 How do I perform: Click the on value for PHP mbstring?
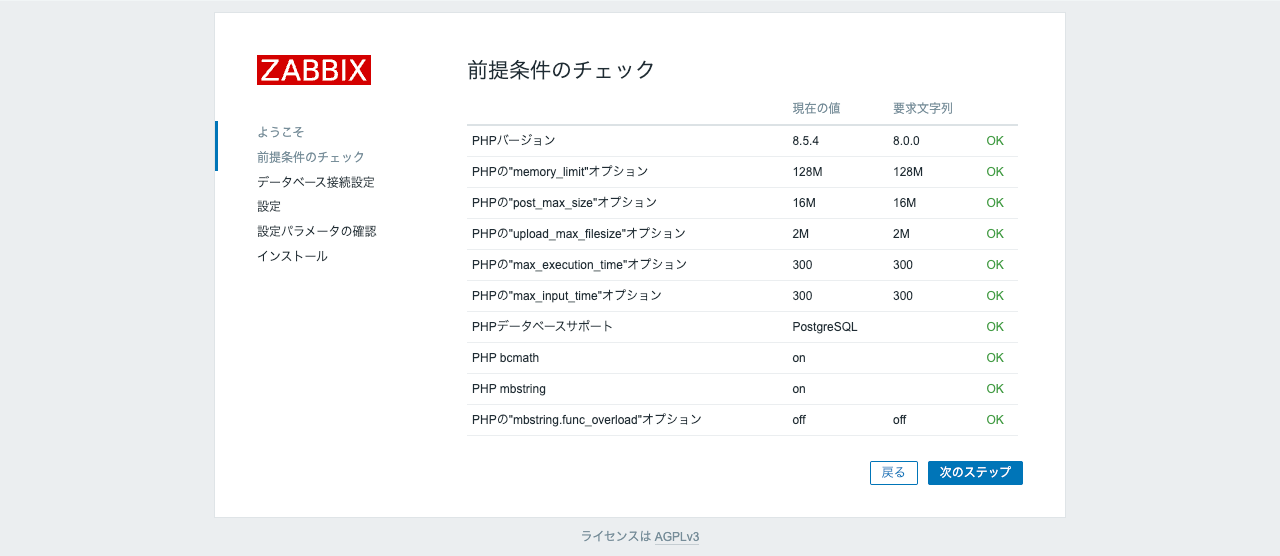pyautogui.click(x=799, y=389)
